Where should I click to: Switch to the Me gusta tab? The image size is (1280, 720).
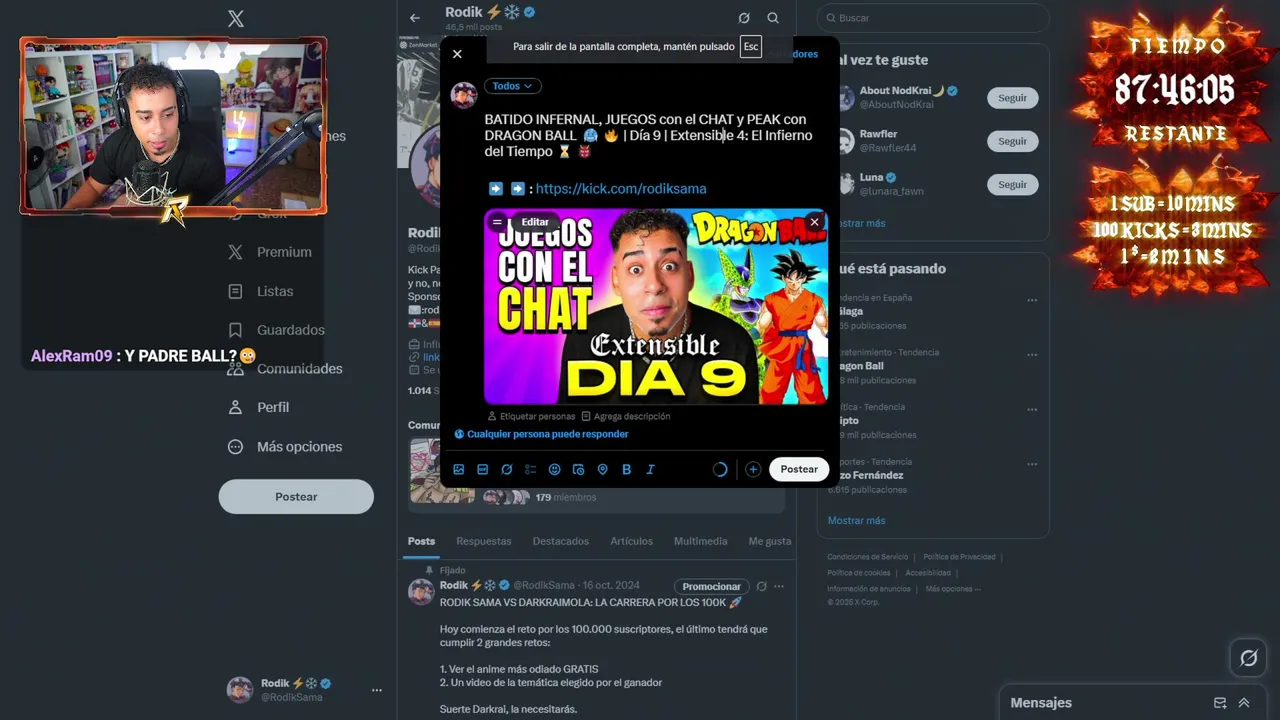[770, 541]
